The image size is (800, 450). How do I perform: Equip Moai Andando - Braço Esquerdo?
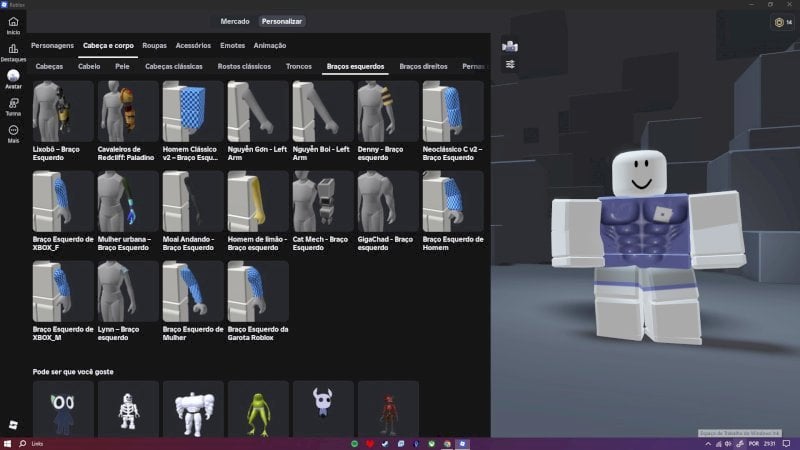(x=193, y=202)
